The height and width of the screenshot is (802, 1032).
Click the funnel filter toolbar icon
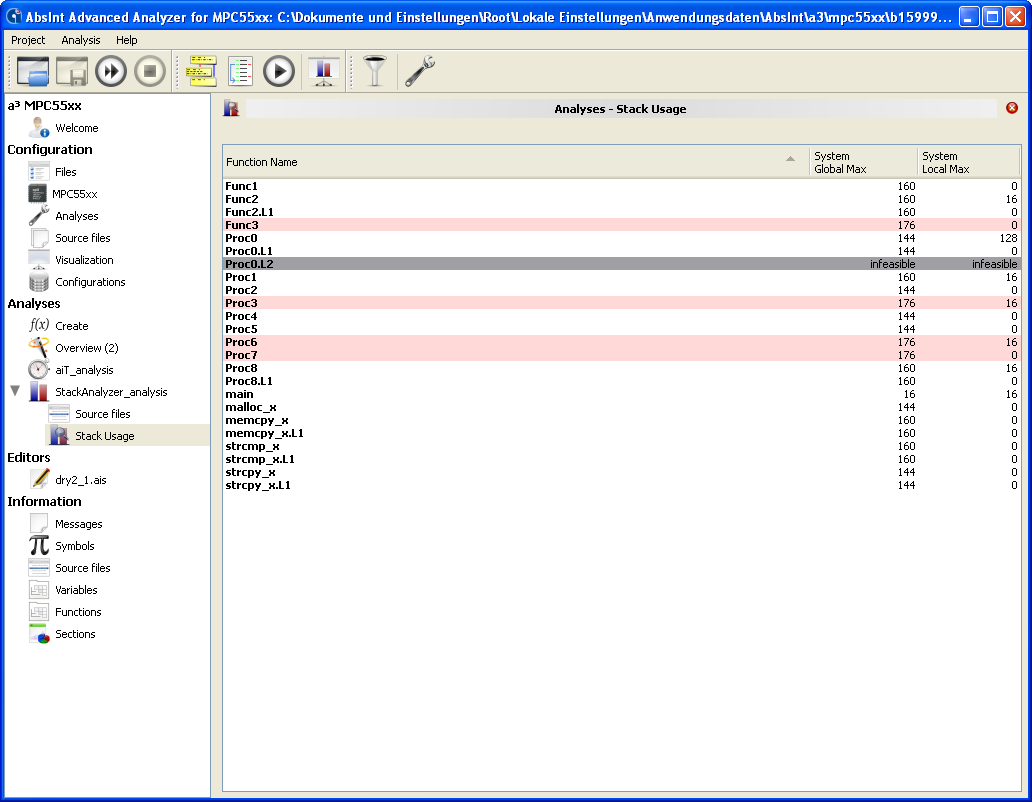pos(374,71)
